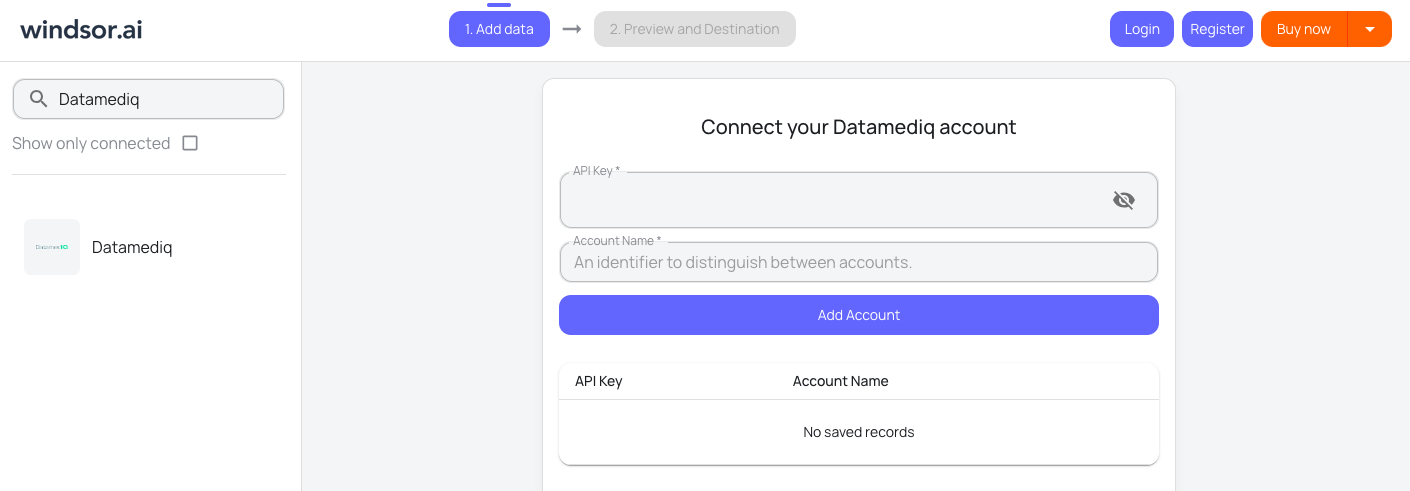Check the Show only connected checkbox
The height and width of the screenshot is (491, 1410).
coord(190,143)
